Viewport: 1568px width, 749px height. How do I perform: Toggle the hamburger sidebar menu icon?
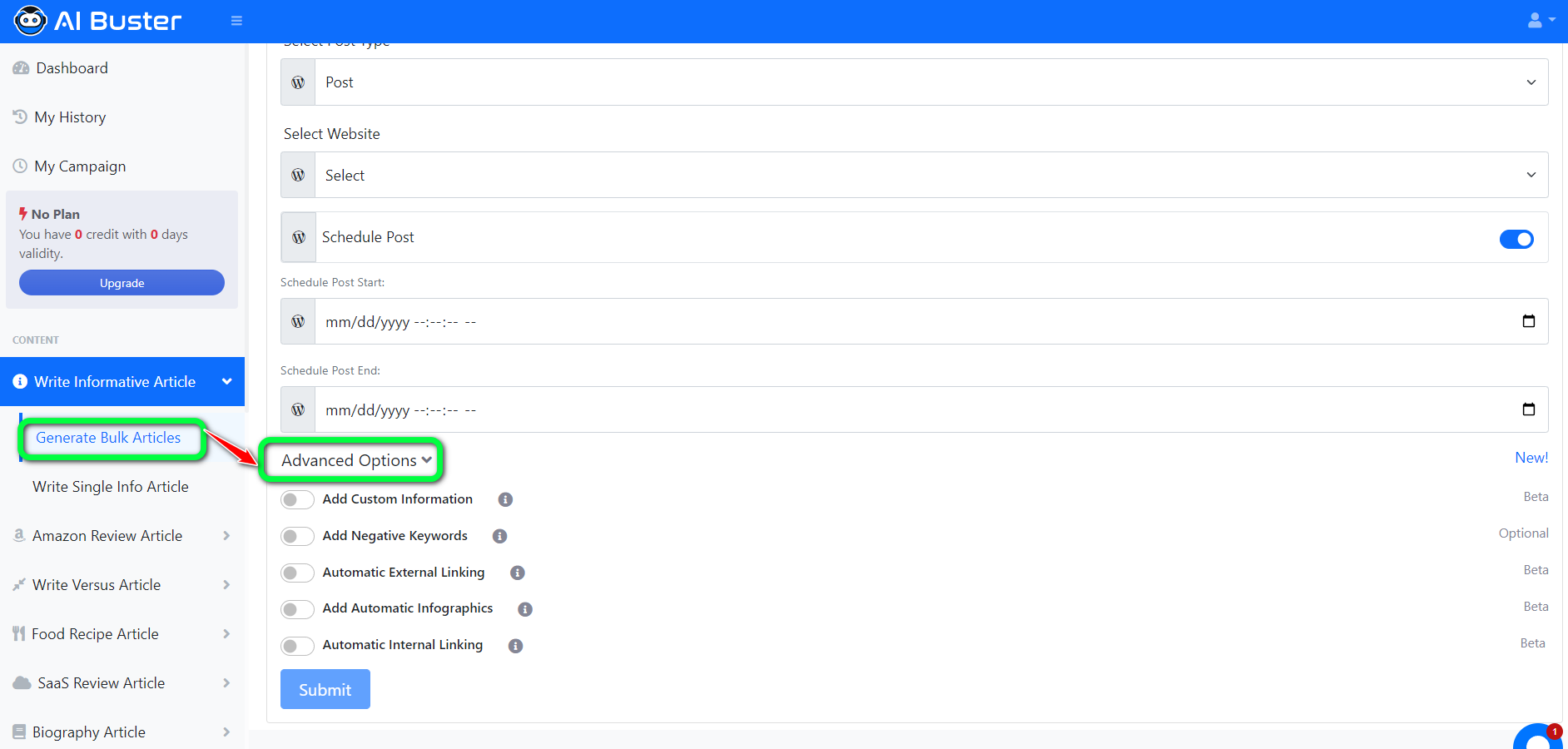[x=236, y=21]
